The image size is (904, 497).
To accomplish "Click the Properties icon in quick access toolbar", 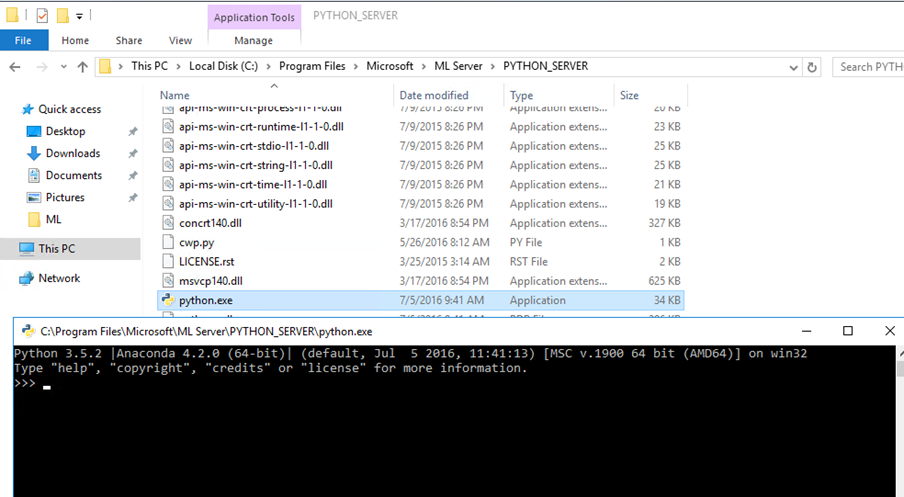I will coord(42,16).
